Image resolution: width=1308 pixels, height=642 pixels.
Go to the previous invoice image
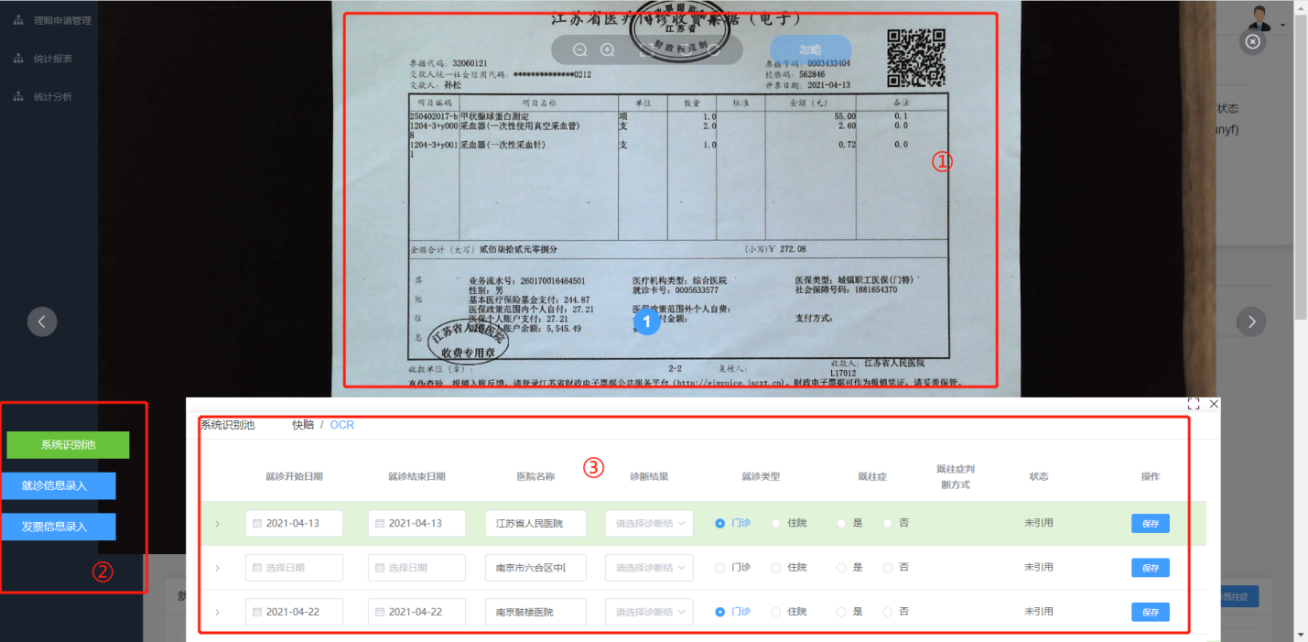(x=42, y=321)
